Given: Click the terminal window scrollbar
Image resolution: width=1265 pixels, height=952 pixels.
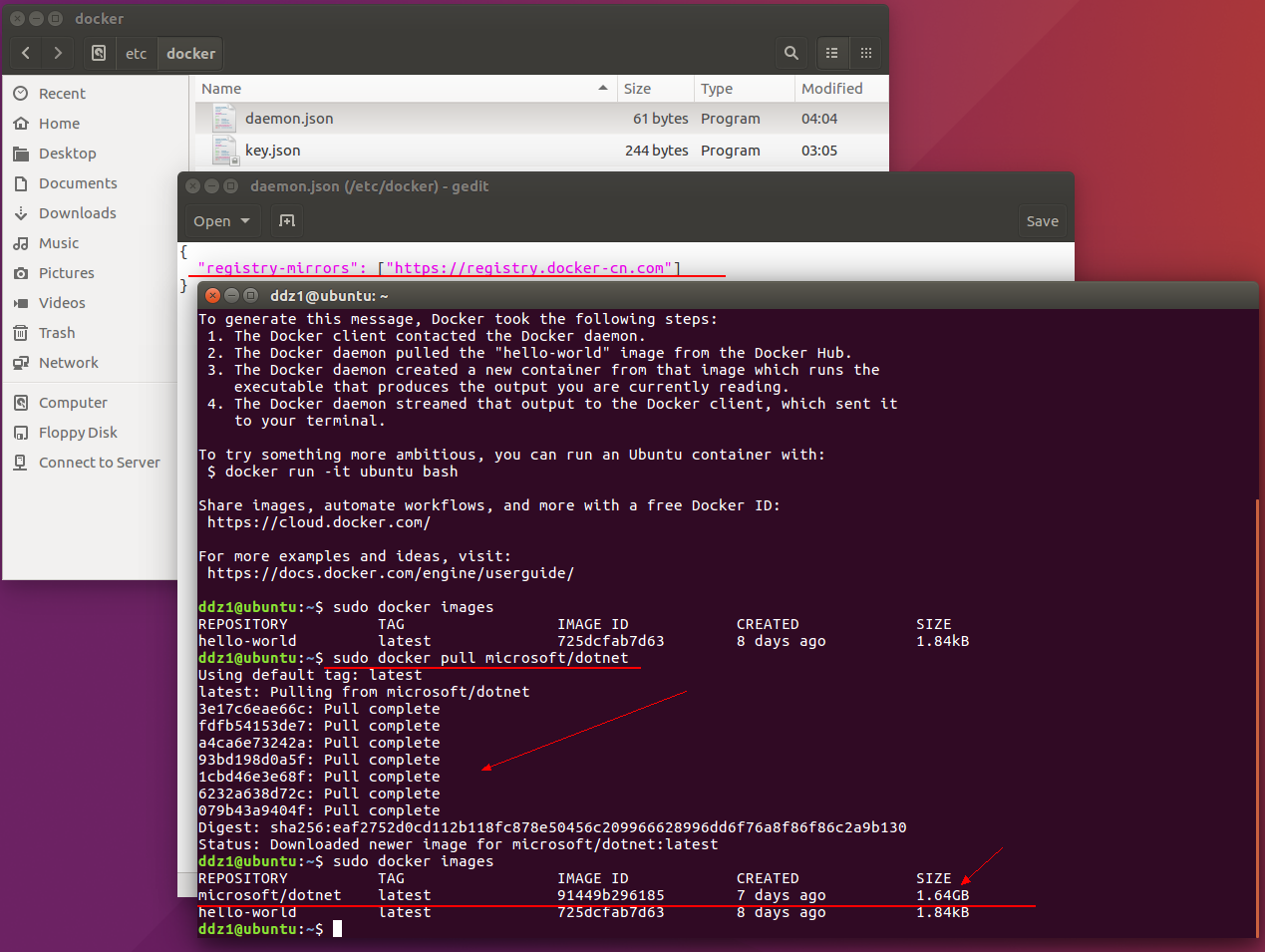Looking at the screenshot, I should click(x=1257, y=718).
